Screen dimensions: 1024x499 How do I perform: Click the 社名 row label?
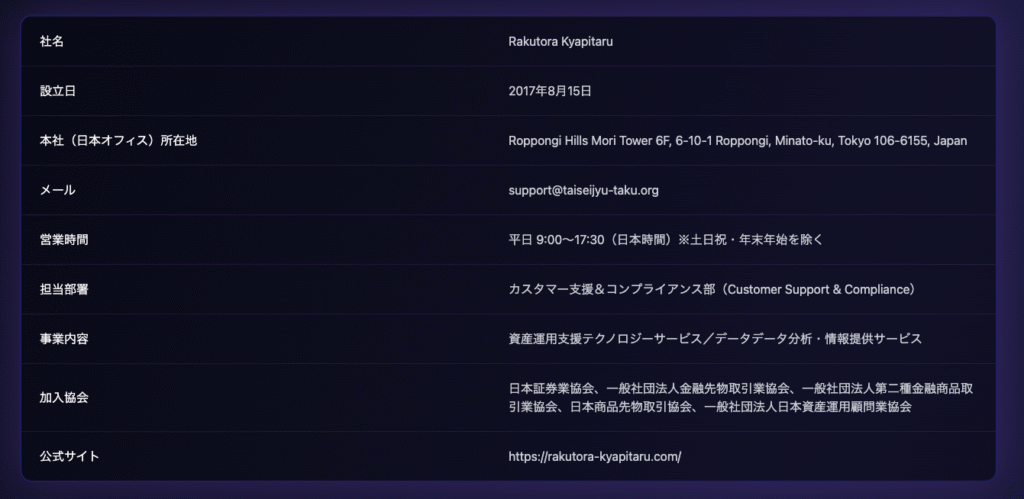pos(52,41)
